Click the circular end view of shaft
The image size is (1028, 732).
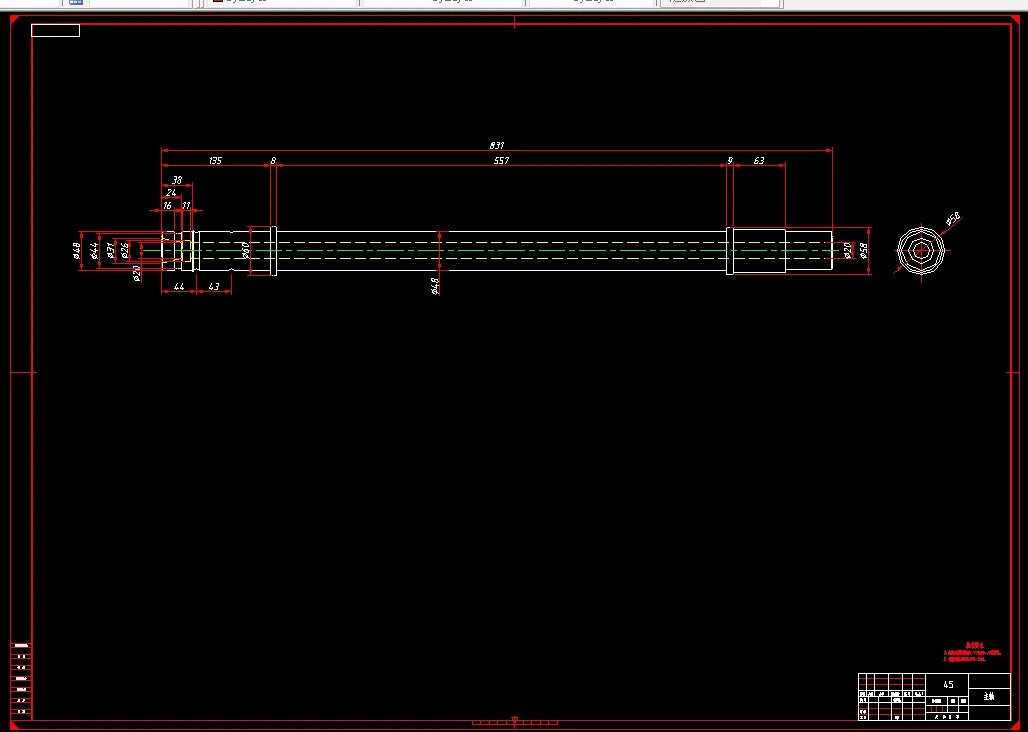(921, 250)
